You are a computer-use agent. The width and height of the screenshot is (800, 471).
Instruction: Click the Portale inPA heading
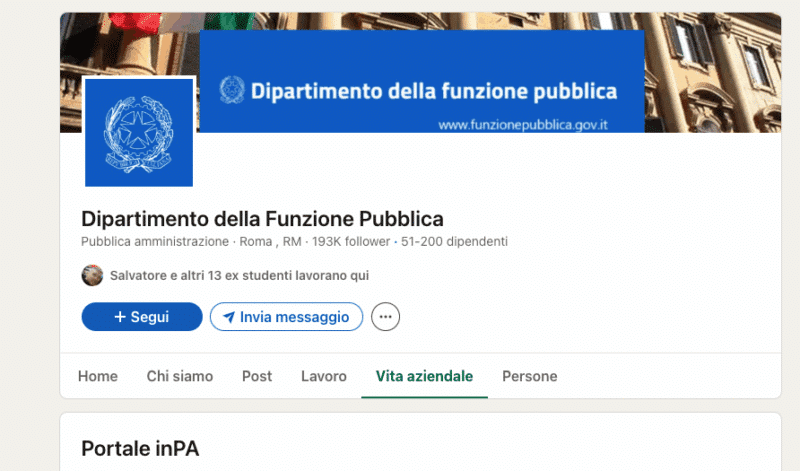point(140,449)
